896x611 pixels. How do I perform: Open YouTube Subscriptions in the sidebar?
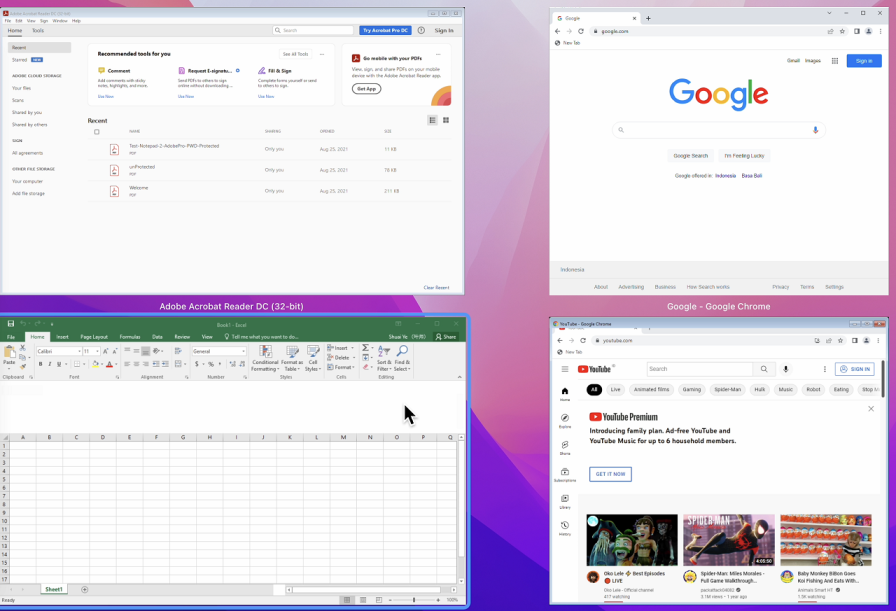pyautogui.click(x=565, y=472)
